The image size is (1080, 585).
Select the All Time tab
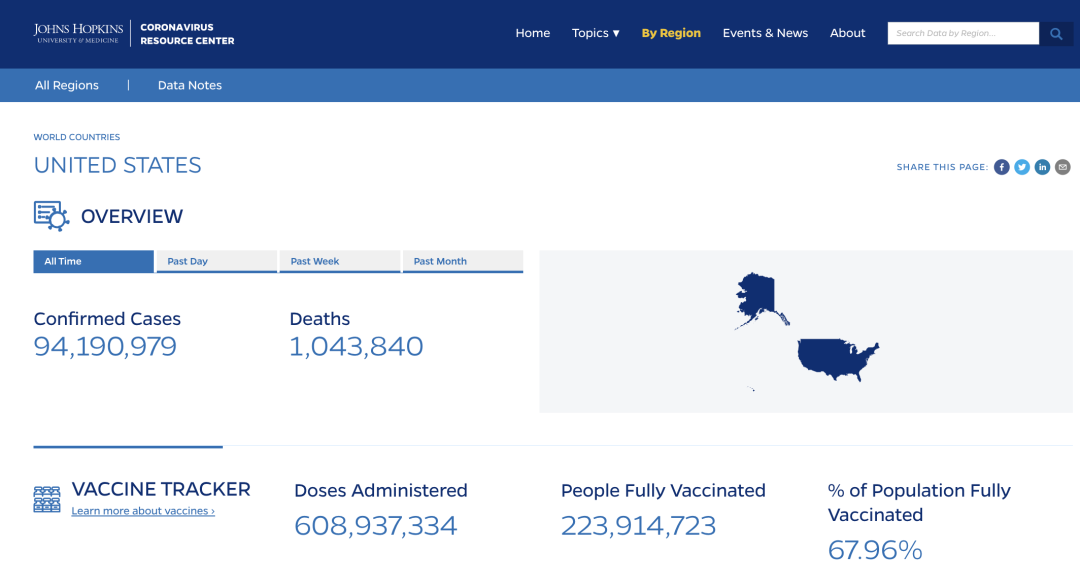[94, 261]
